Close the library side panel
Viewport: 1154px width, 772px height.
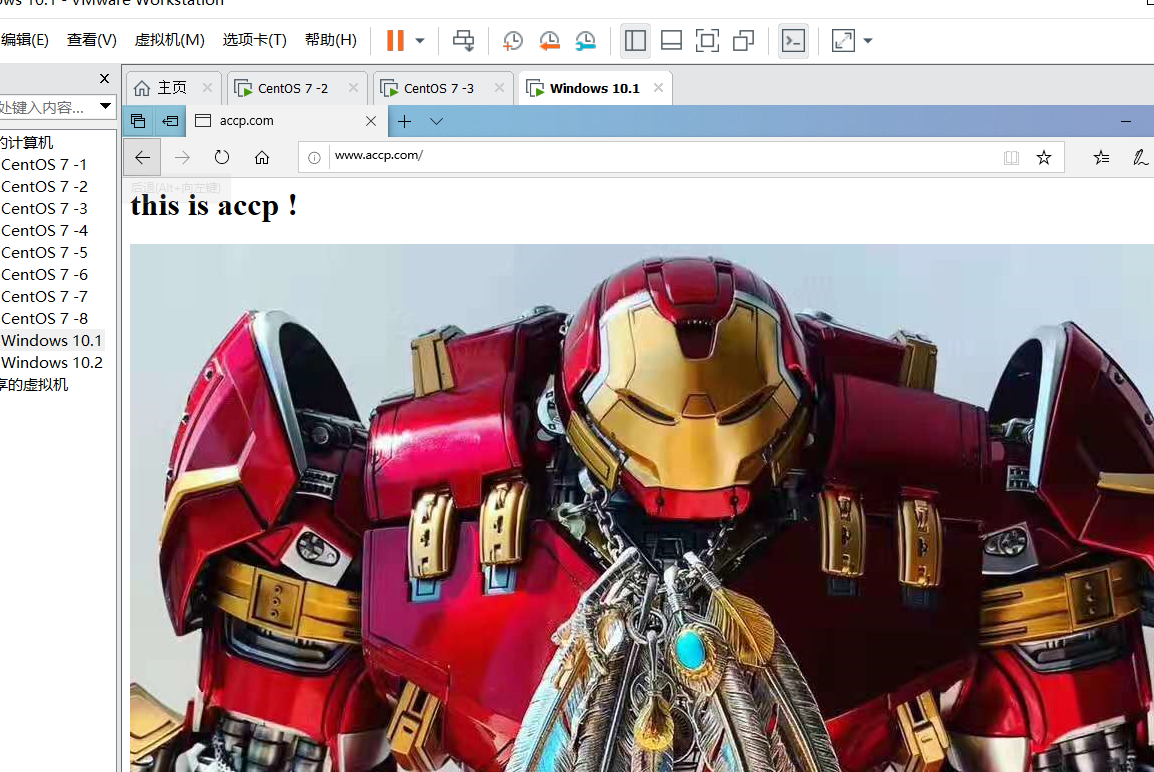(x=105, y=78)
